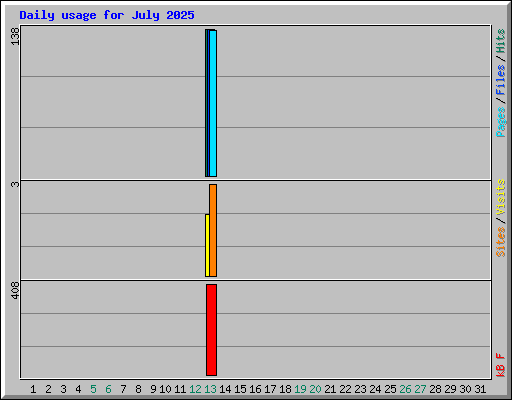Click the Visits legend label

501,197
